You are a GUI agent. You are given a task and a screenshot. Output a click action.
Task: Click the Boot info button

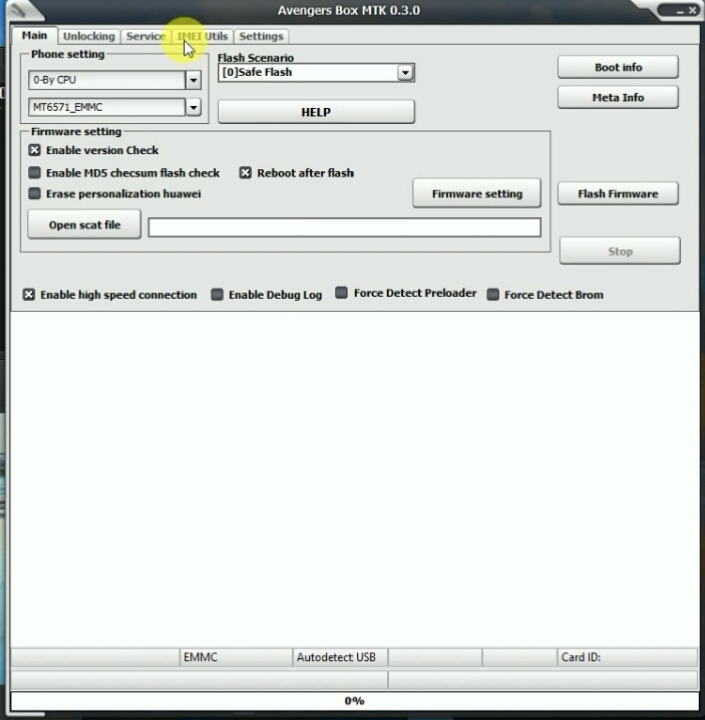point(618,67)
